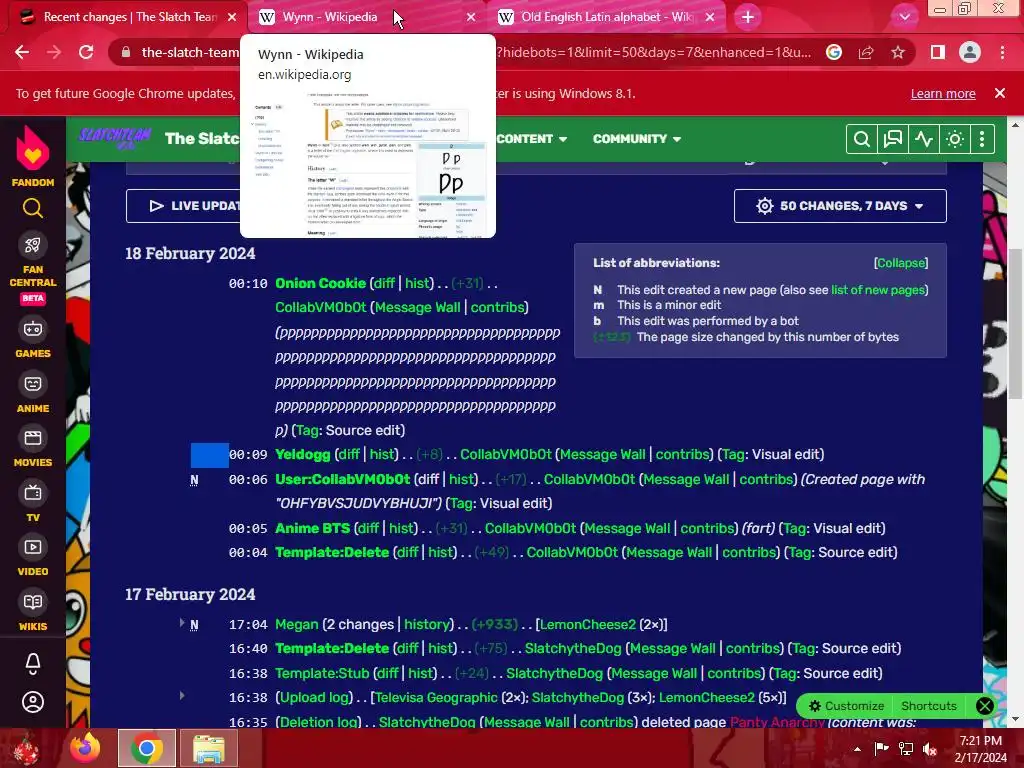
Task: Expand the Upload log grouped entry
Action: tap(182, 696)
